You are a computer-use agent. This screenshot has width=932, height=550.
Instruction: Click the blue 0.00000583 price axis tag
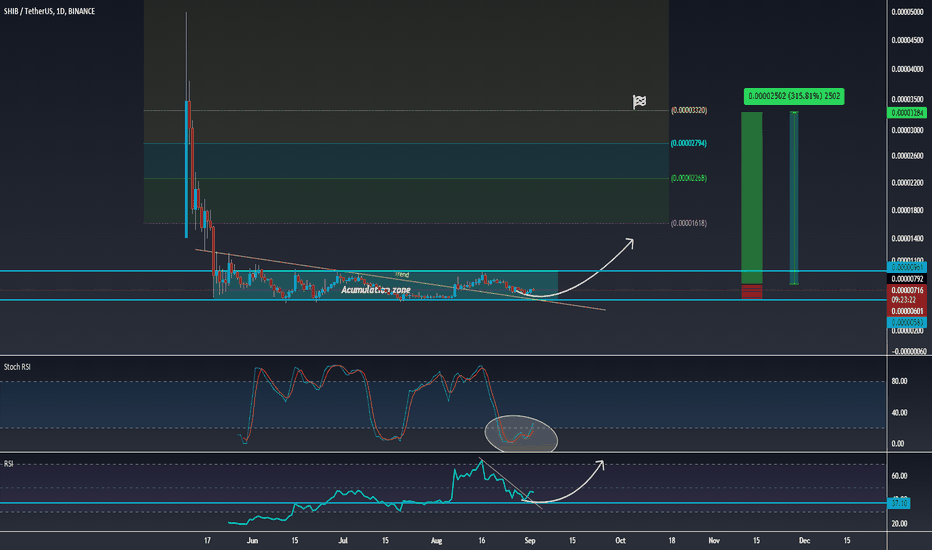[x=906, y=322]
